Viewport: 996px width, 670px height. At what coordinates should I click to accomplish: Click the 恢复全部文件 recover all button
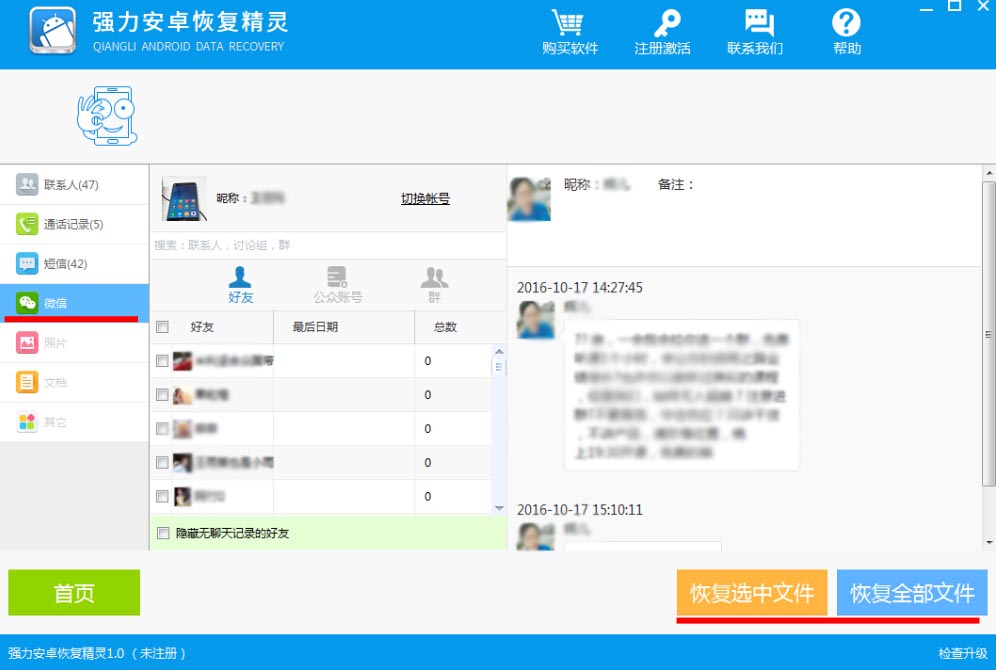click(910, 592)
